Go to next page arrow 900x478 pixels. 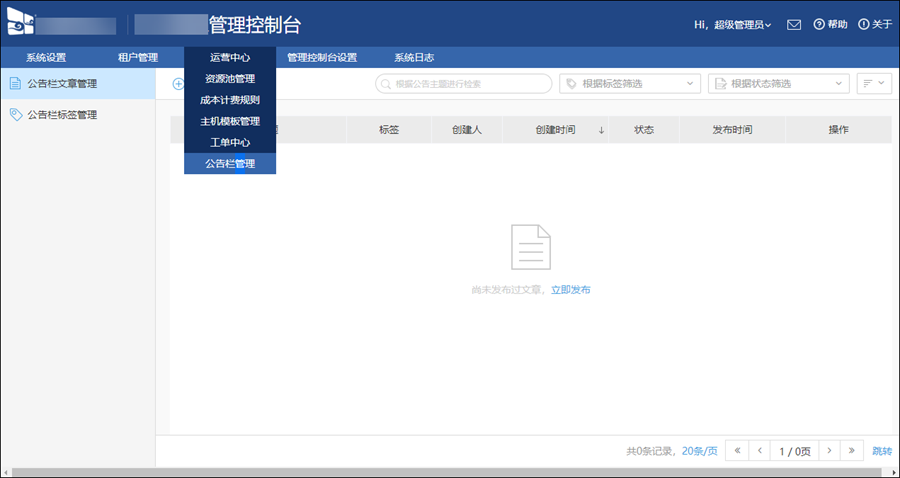tap(829, 450)
